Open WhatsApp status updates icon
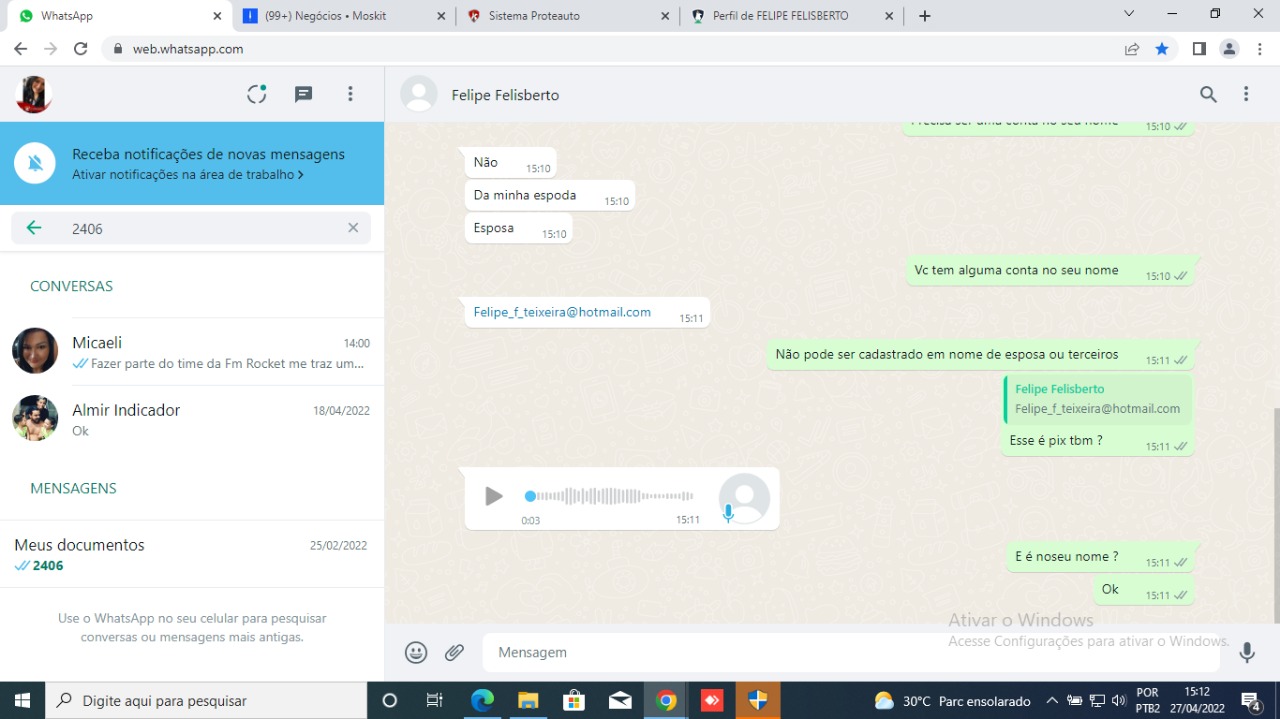 (x=257, y=94)
